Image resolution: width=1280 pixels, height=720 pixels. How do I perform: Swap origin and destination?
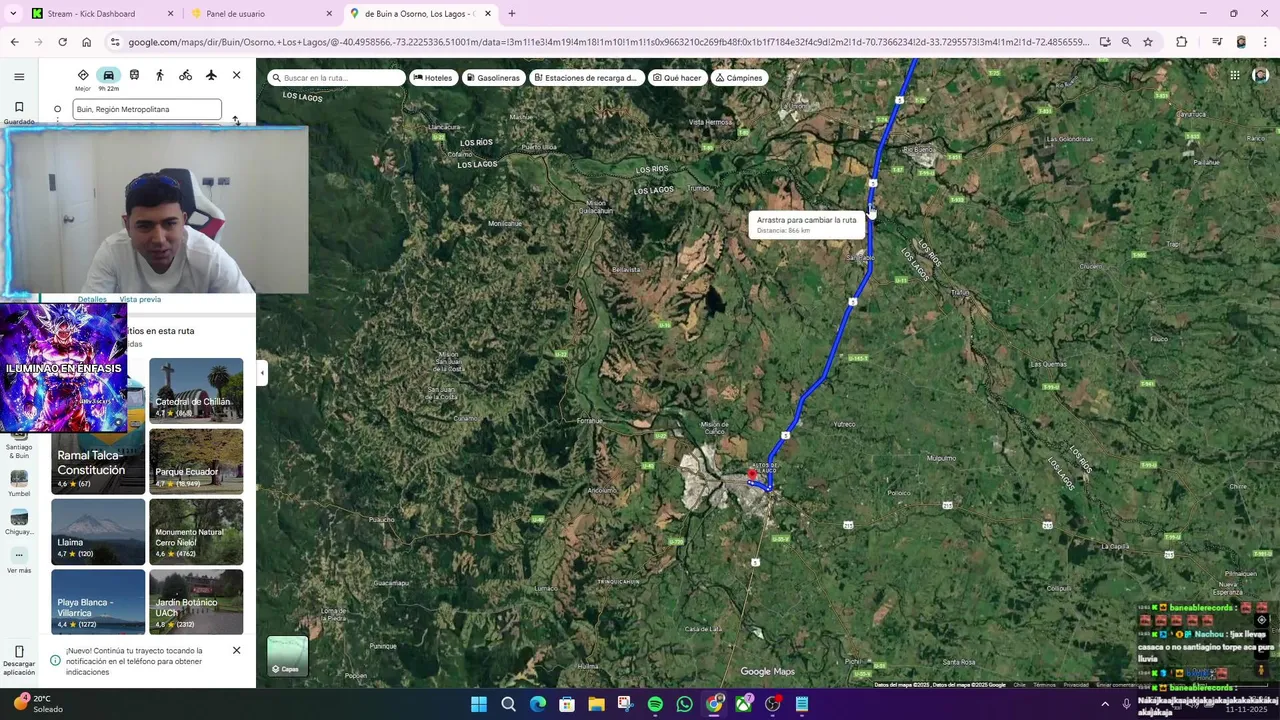click(x=236, y=120)
